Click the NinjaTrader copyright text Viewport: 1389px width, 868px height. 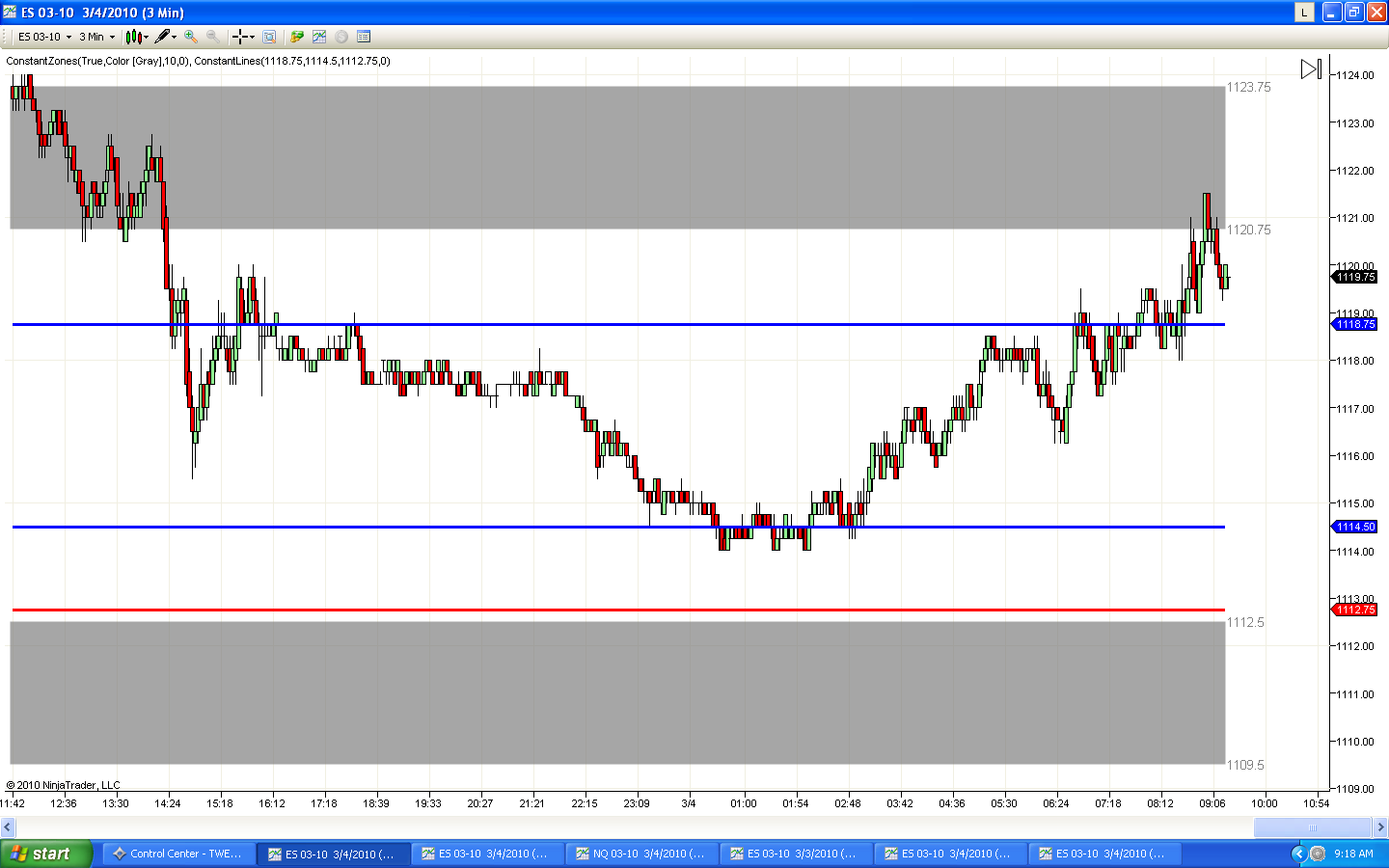click(64, 785)
